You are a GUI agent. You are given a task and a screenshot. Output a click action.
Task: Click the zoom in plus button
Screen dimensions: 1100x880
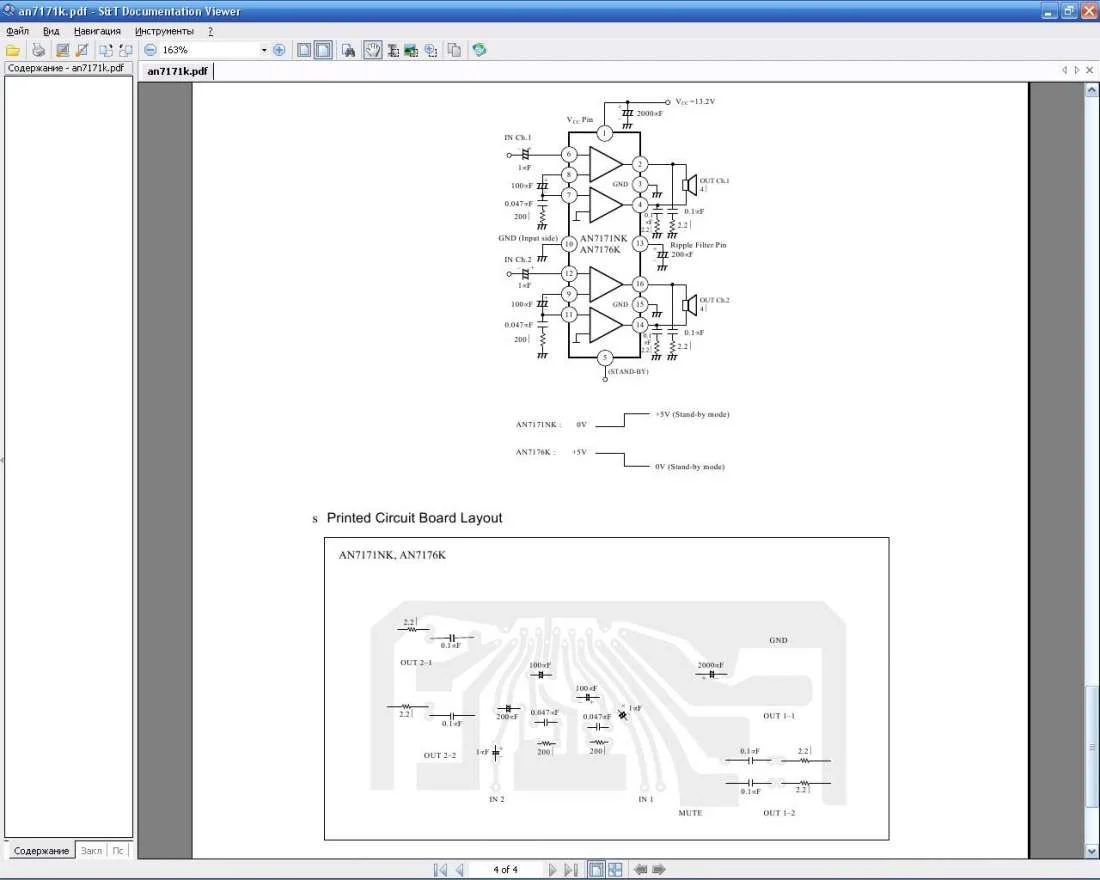(x=279, y=50)
